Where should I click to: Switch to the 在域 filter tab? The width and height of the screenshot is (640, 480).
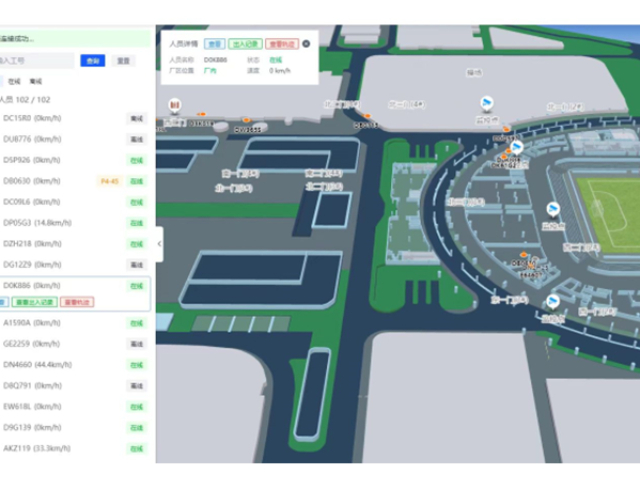[14, 81]
